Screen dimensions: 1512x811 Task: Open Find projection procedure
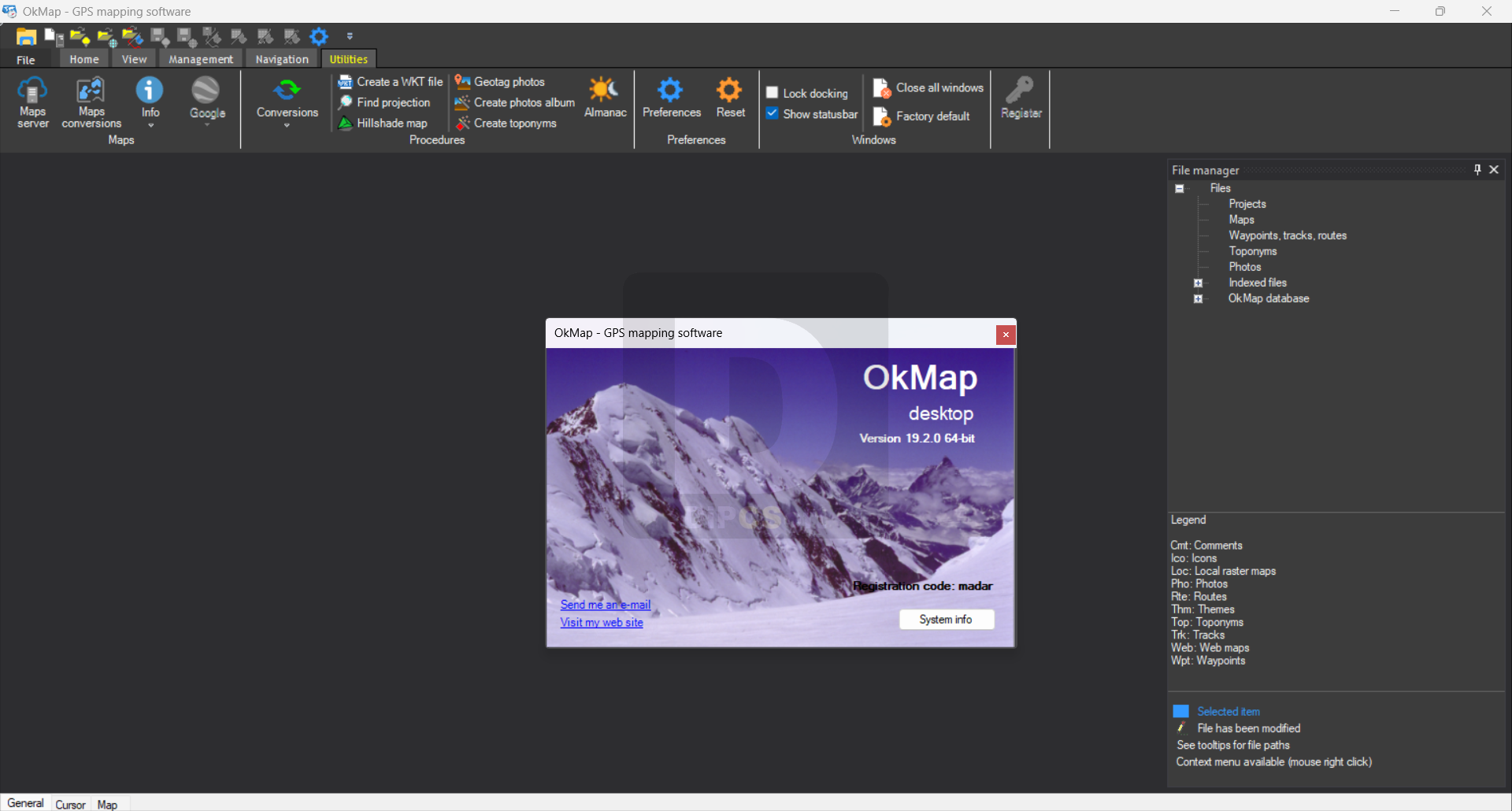click(x=384, y=102)
